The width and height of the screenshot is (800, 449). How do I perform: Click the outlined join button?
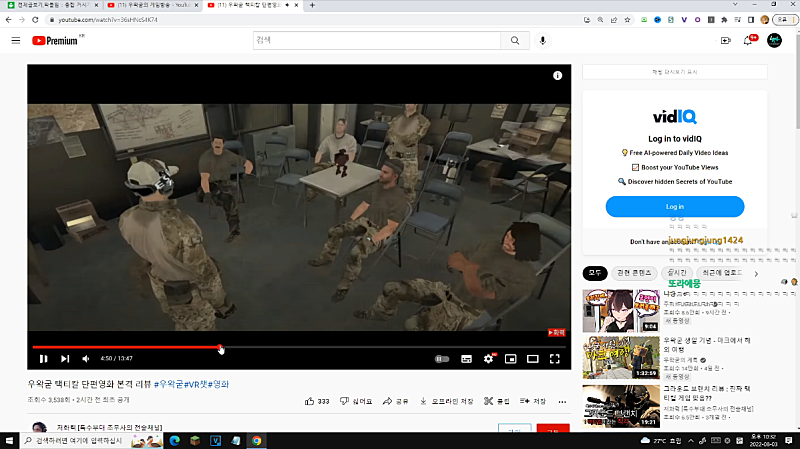[515, 429]
